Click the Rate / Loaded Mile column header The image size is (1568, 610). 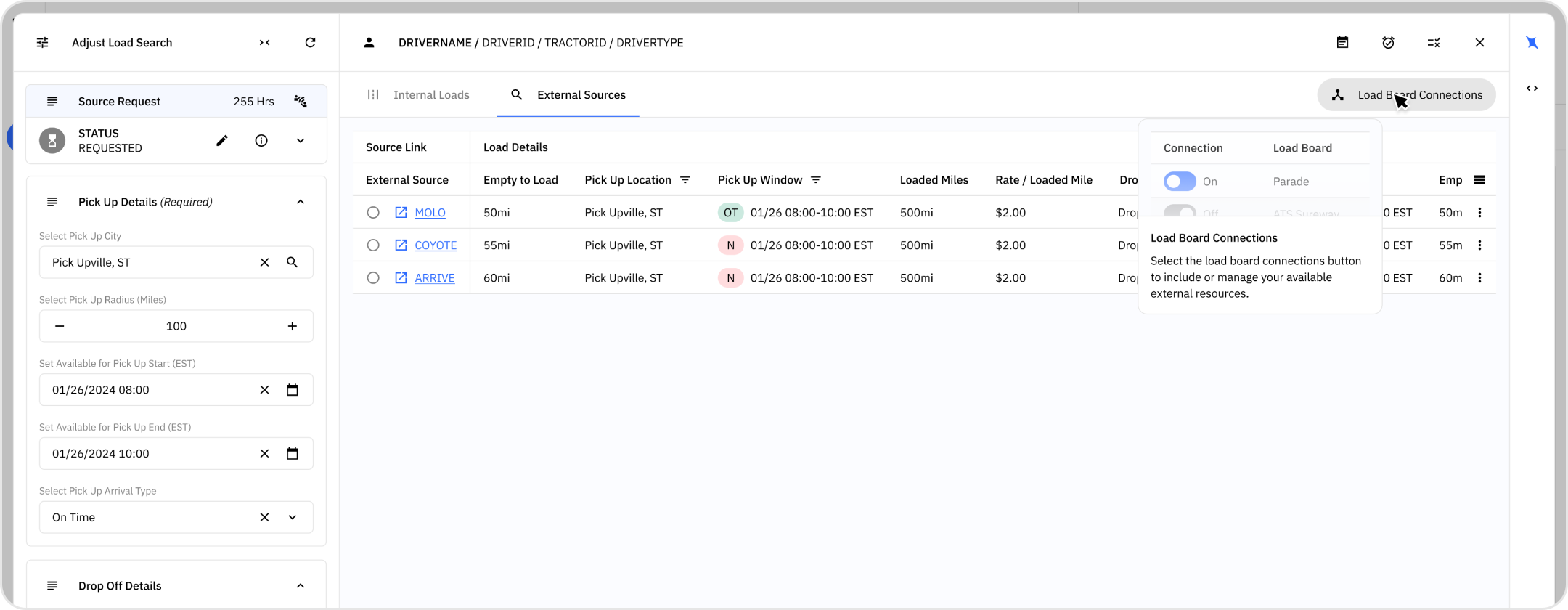coord(1044,180)
